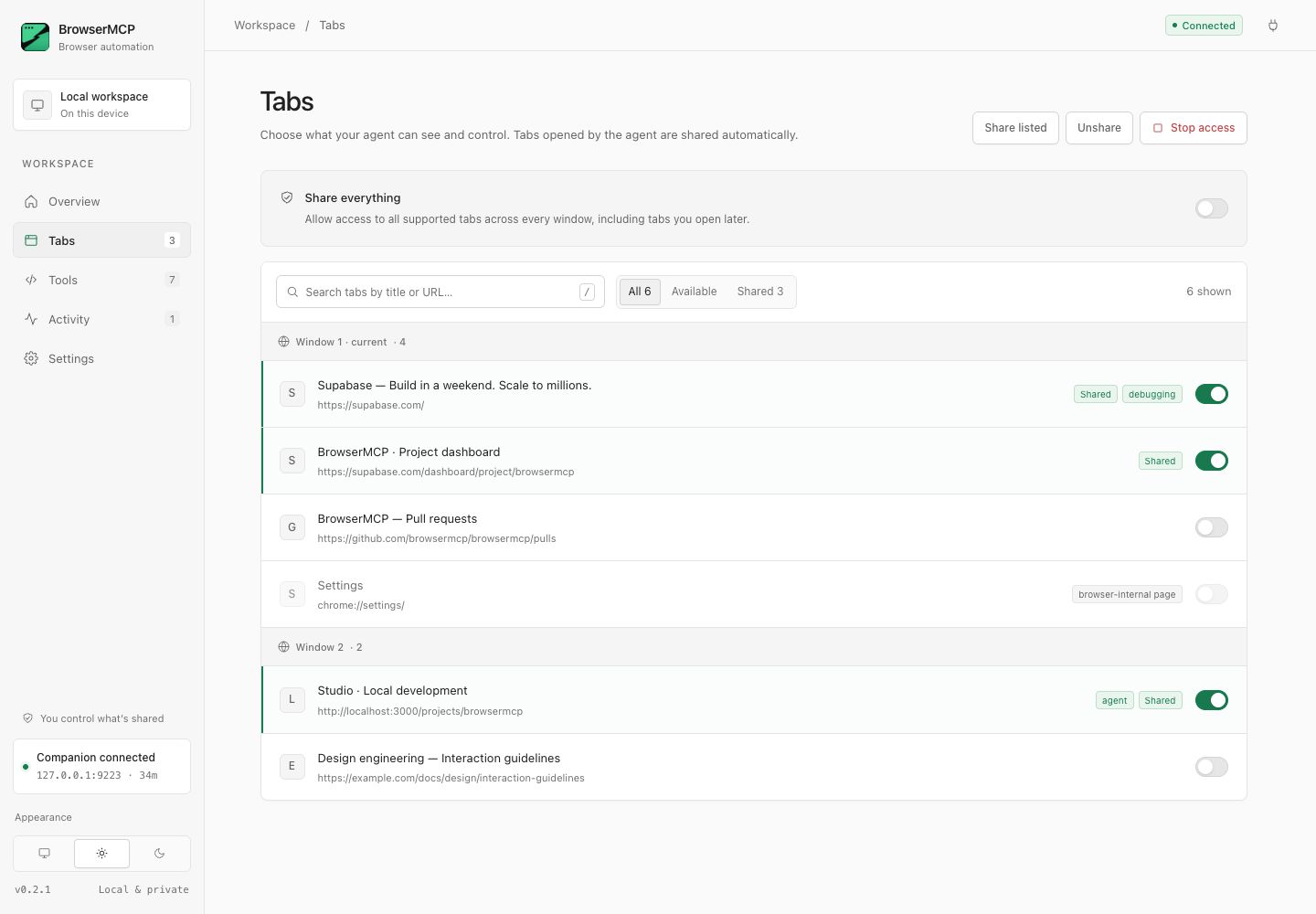Click the globe icon for Window 2

283,647
